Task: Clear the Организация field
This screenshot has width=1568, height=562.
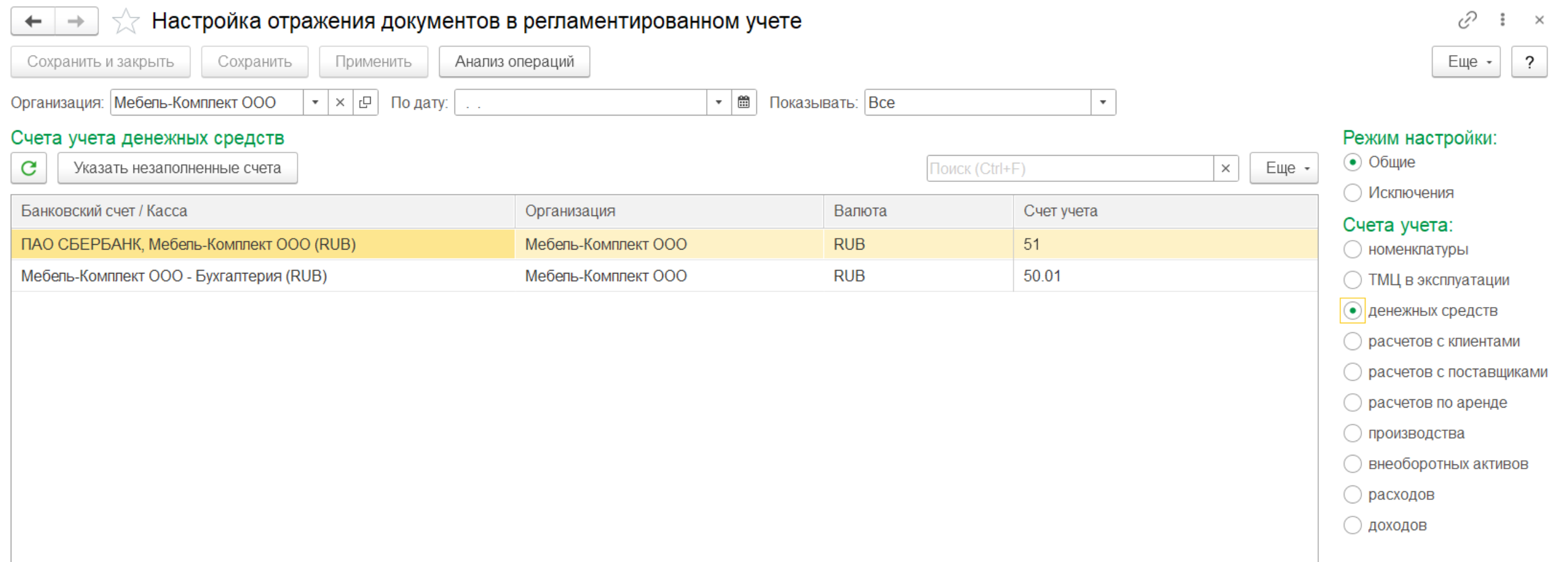Action: coord(340,102)
